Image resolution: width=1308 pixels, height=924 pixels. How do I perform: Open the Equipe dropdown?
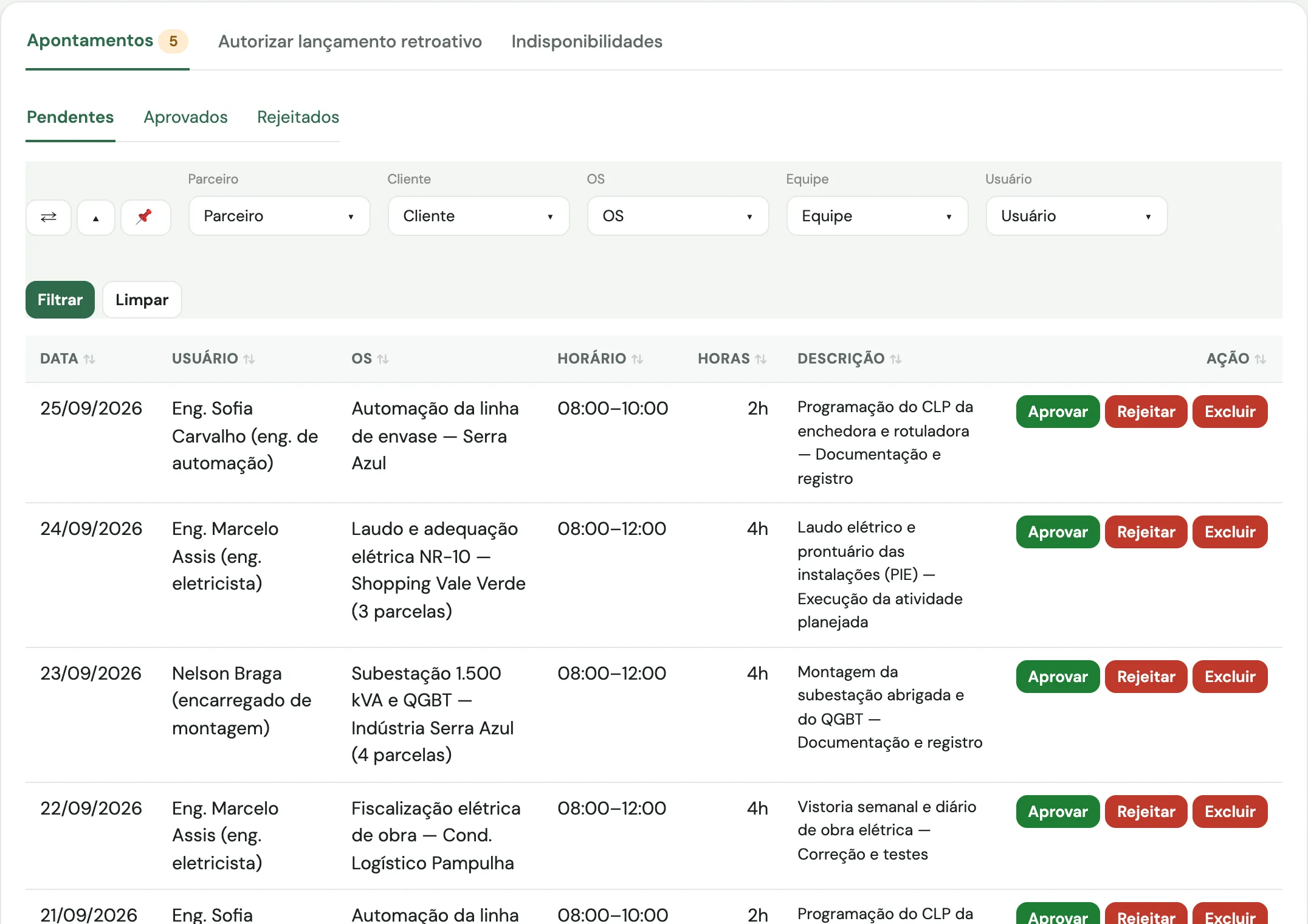pos(878,216)
